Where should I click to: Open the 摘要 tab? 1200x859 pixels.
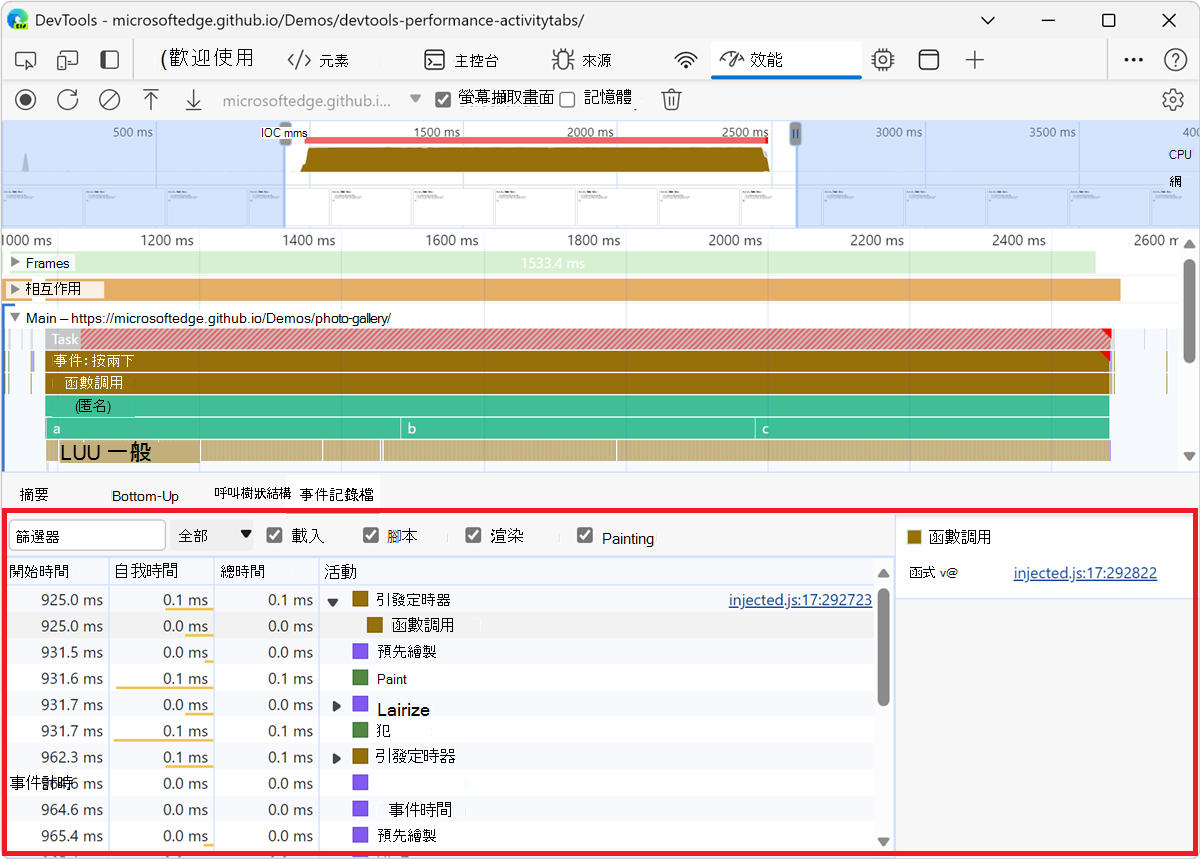pos(34,494)
